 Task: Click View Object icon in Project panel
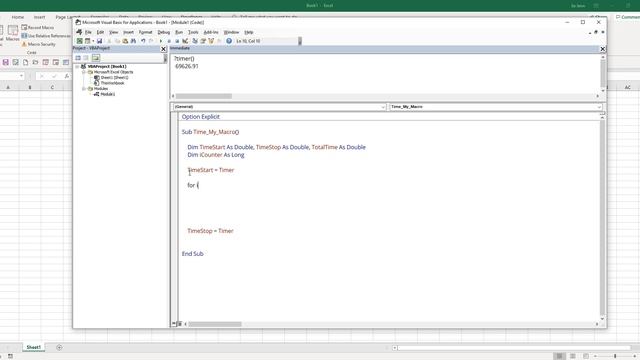[86, 58]
